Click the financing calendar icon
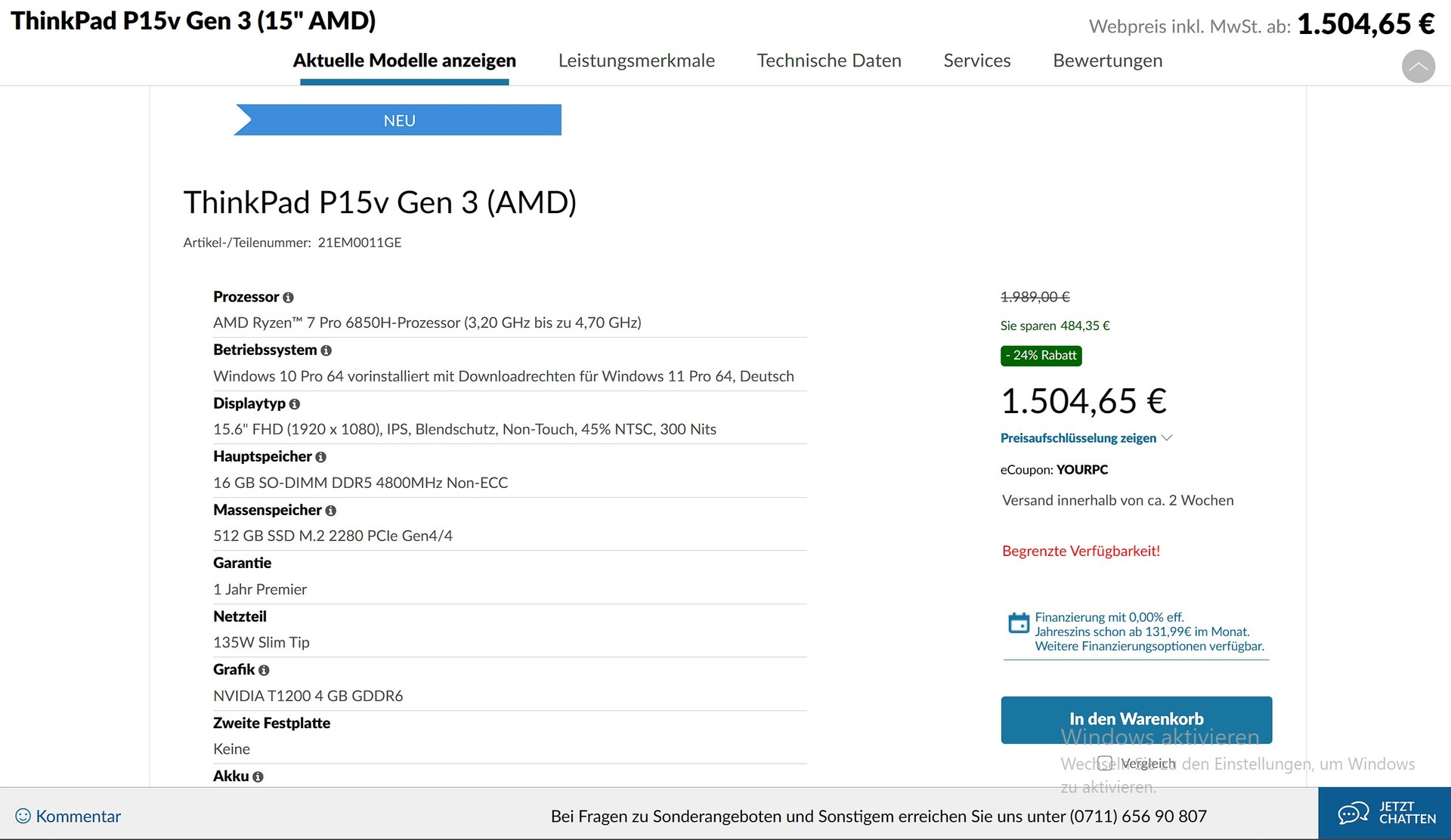 pos(1018,622)
